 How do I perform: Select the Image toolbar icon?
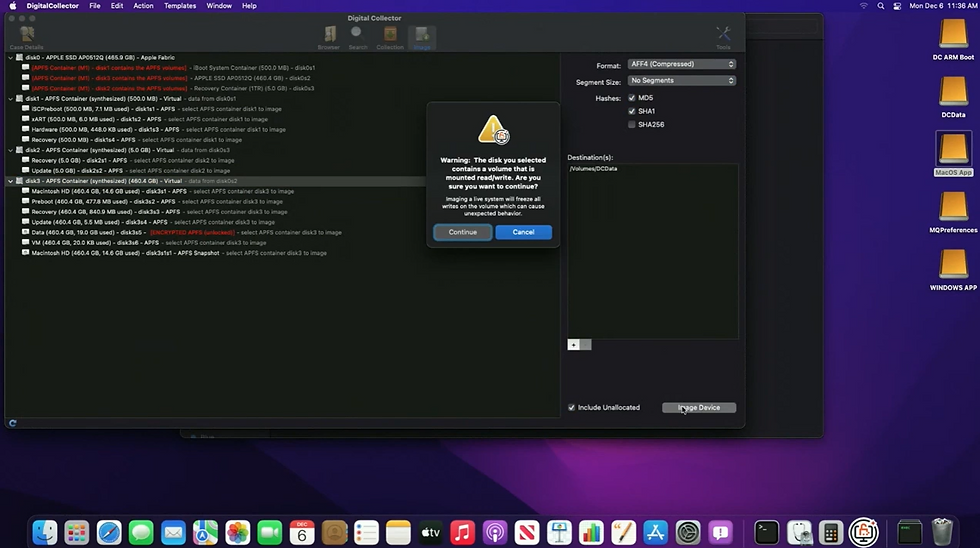click(x=422, y=37)
